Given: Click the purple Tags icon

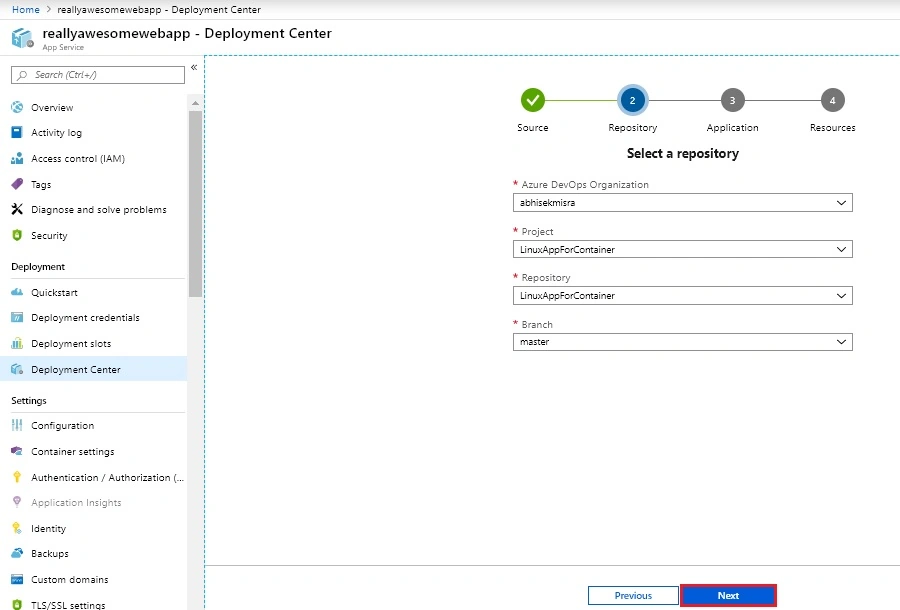Looking at the screenshot, I should pos(17,184).
